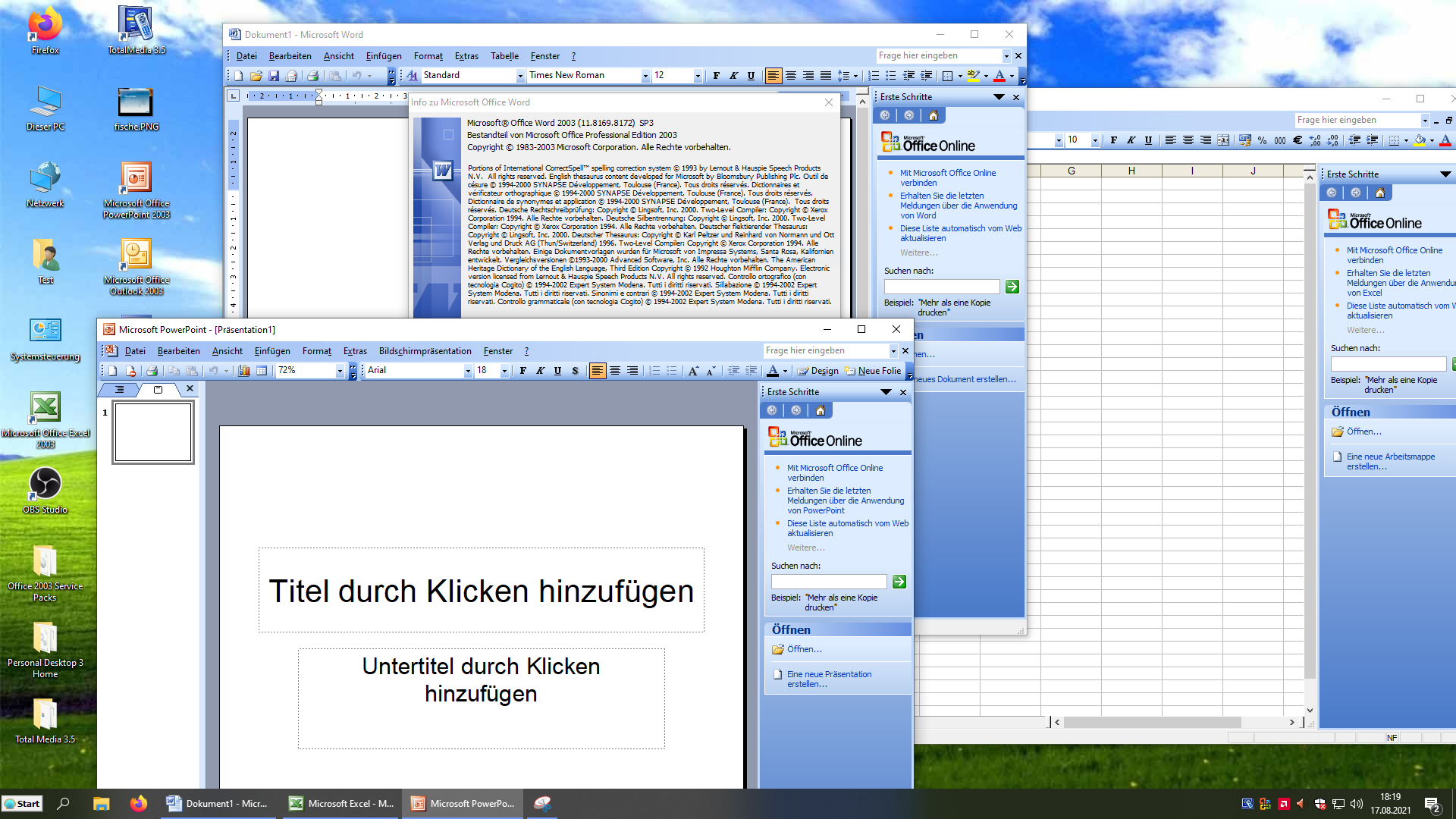Select slide 1 thumbnail in PowerPoint
This screenshot has height=819, width=1456.
tap(153, 432)
